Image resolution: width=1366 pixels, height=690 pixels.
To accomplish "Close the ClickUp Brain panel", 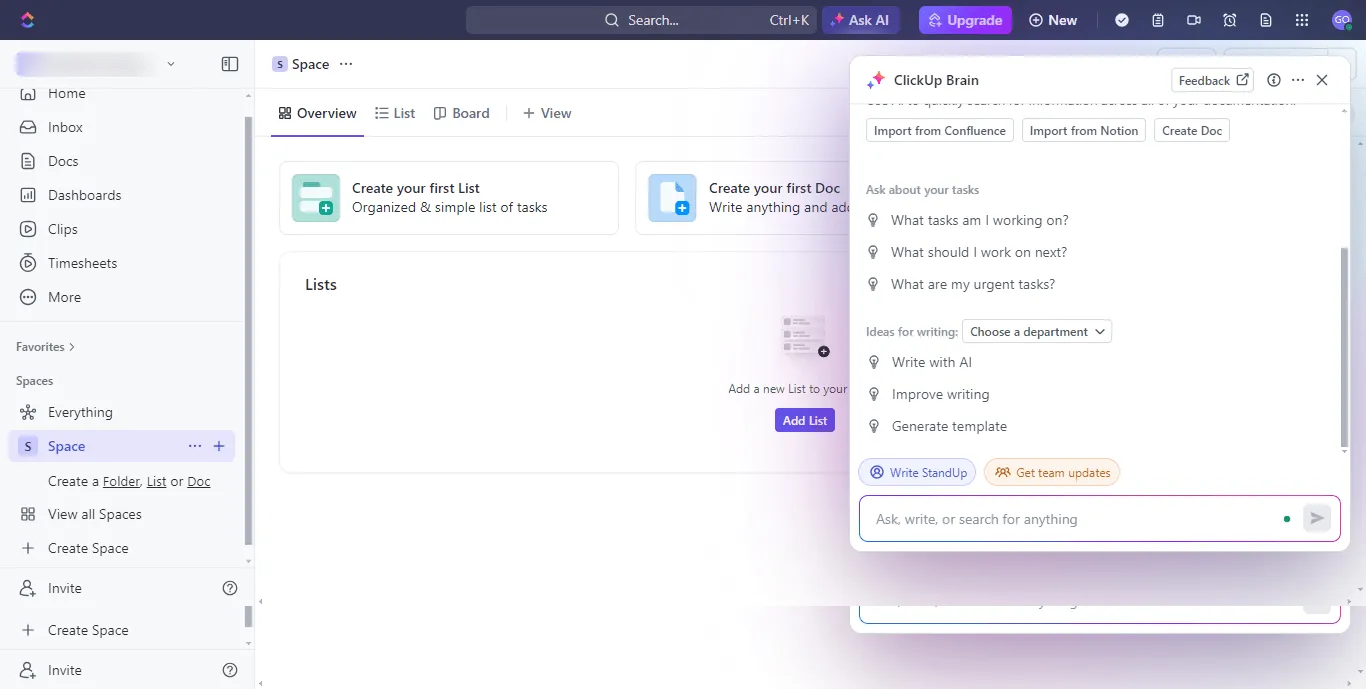I will click(x=1322, y=80).
